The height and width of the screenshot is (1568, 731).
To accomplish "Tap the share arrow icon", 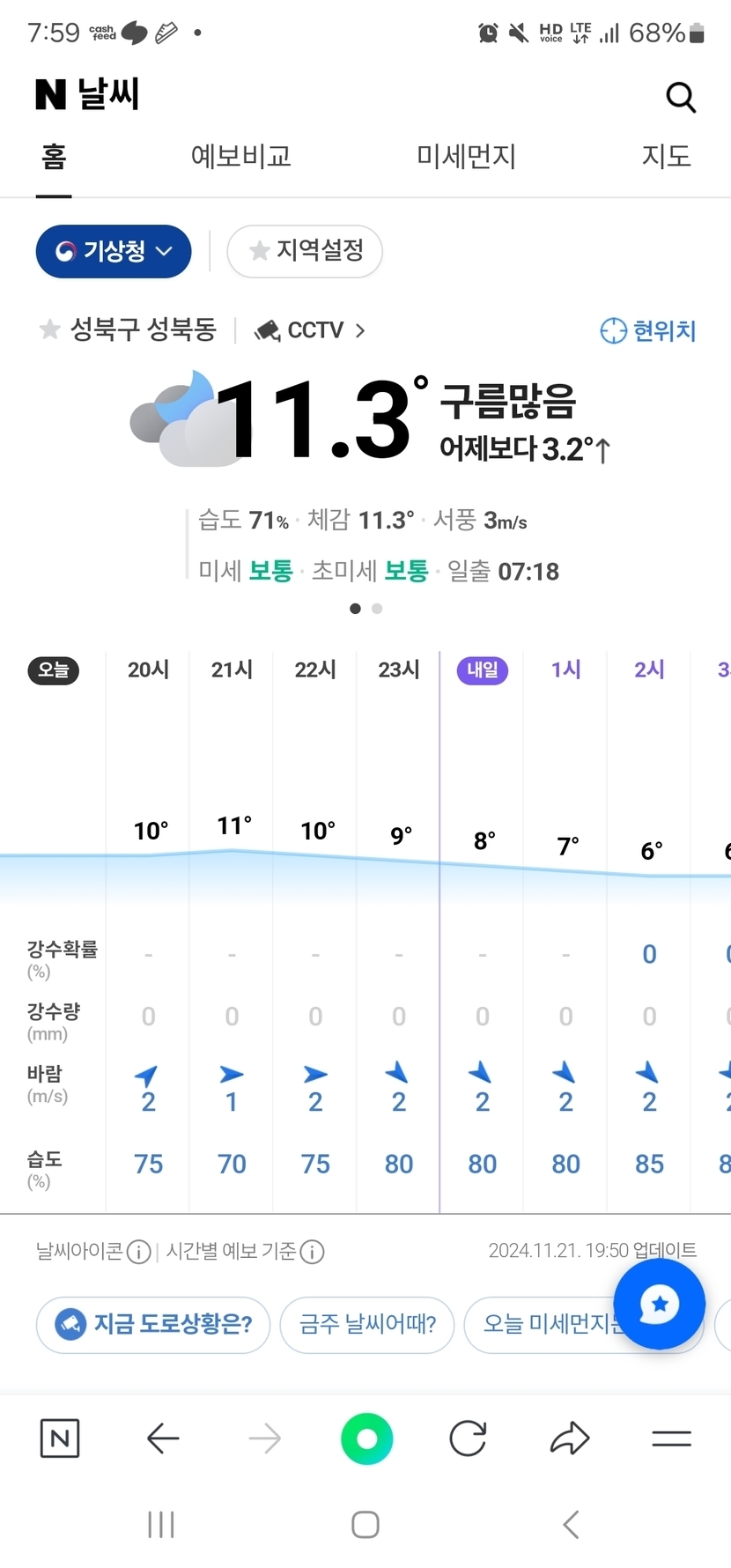I will [570, 1439].
